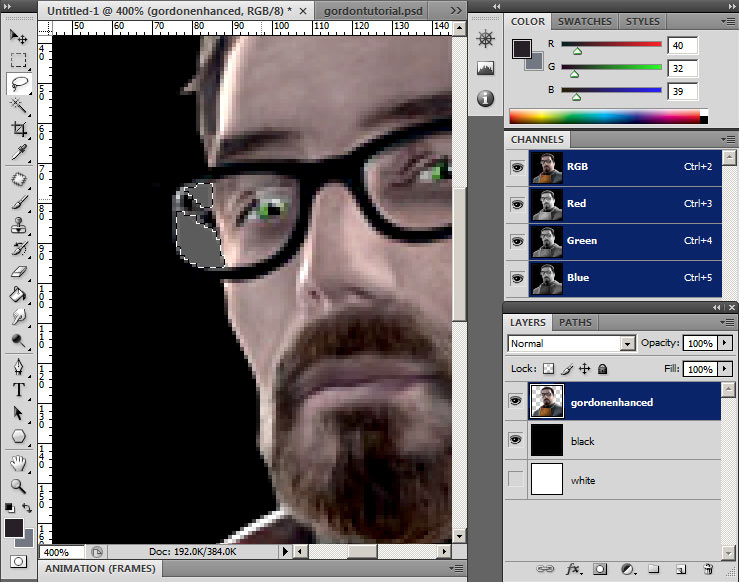The image size is (739, 582).
Task: Hide the gordonenhanced layer
Action: (x=516, y=401)
